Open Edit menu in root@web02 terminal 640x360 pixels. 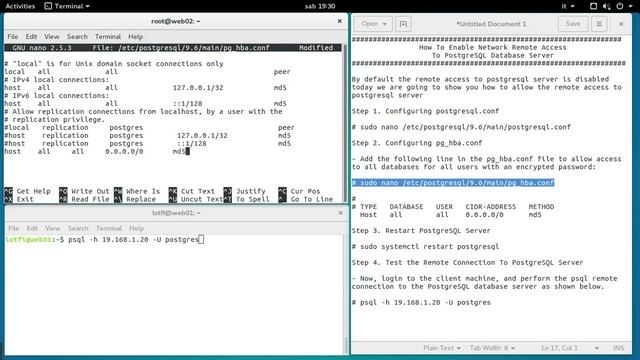point(31,36)
